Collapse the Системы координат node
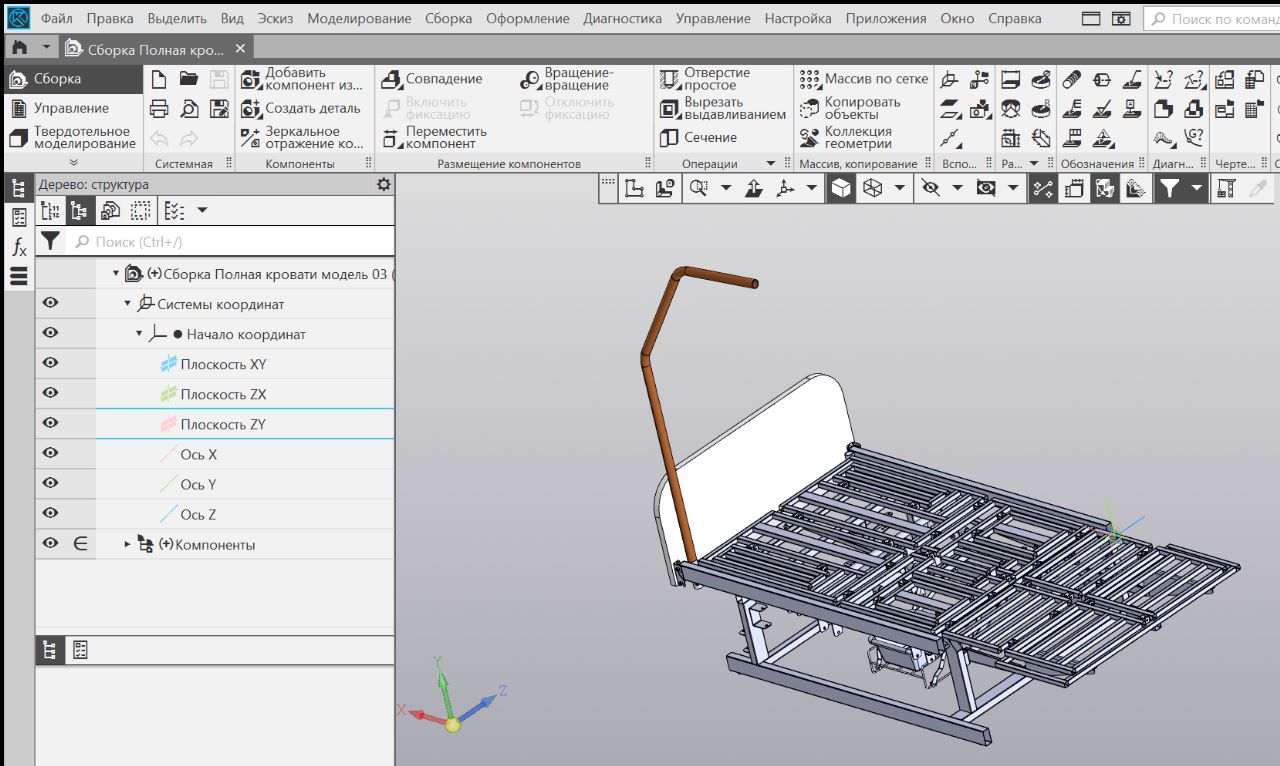 pyautogui.click(x=128, y=304)
